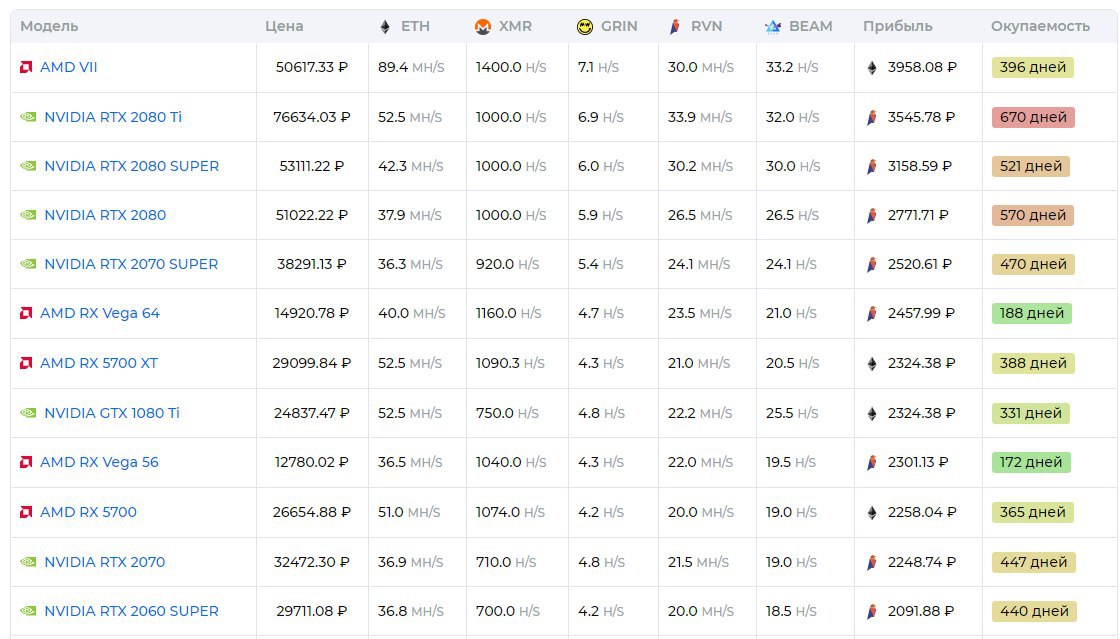Click Ravencoin profit icon next to 2457.99 ₽
The width and height of the screenshot is (1120, 639).
click(871, 313)
